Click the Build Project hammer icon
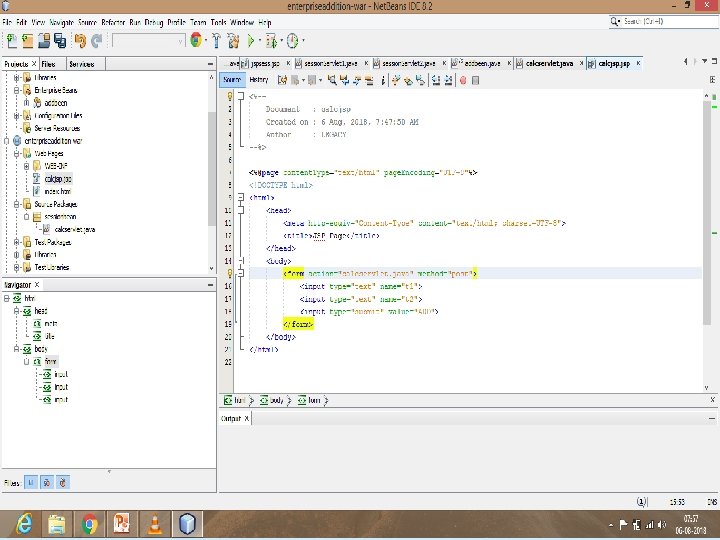 point(216,41)
